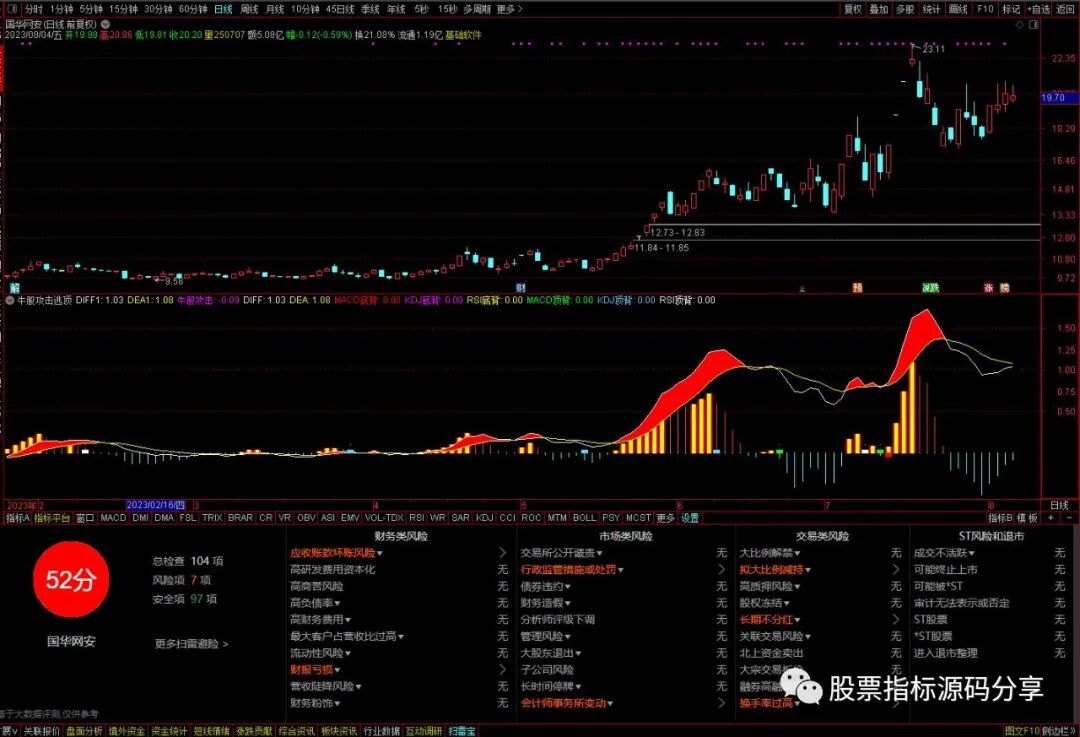The image size is (1080, 737).
Task: Click the diamond icon at chart top-right
Action: pyautogui.click(x=1020, y=24)
